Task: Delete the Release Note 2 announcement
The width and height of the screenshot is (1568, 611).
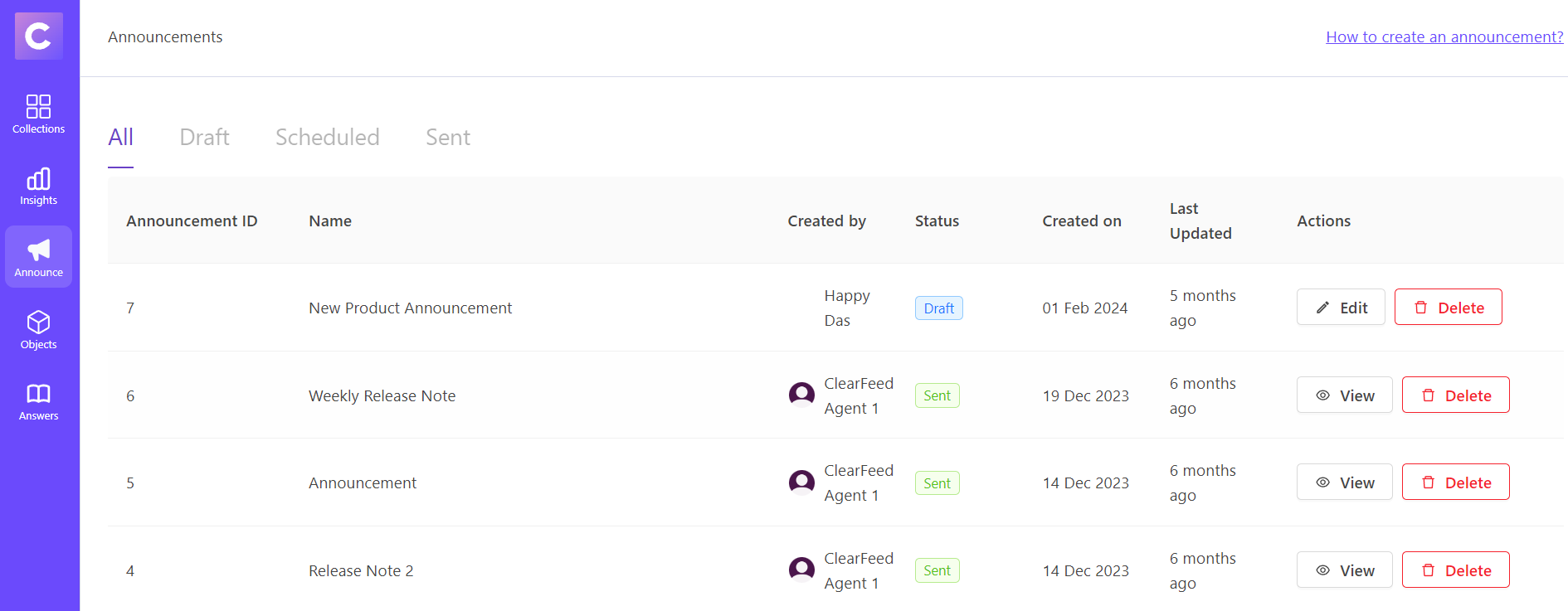Action: (x=1455, y=570)
